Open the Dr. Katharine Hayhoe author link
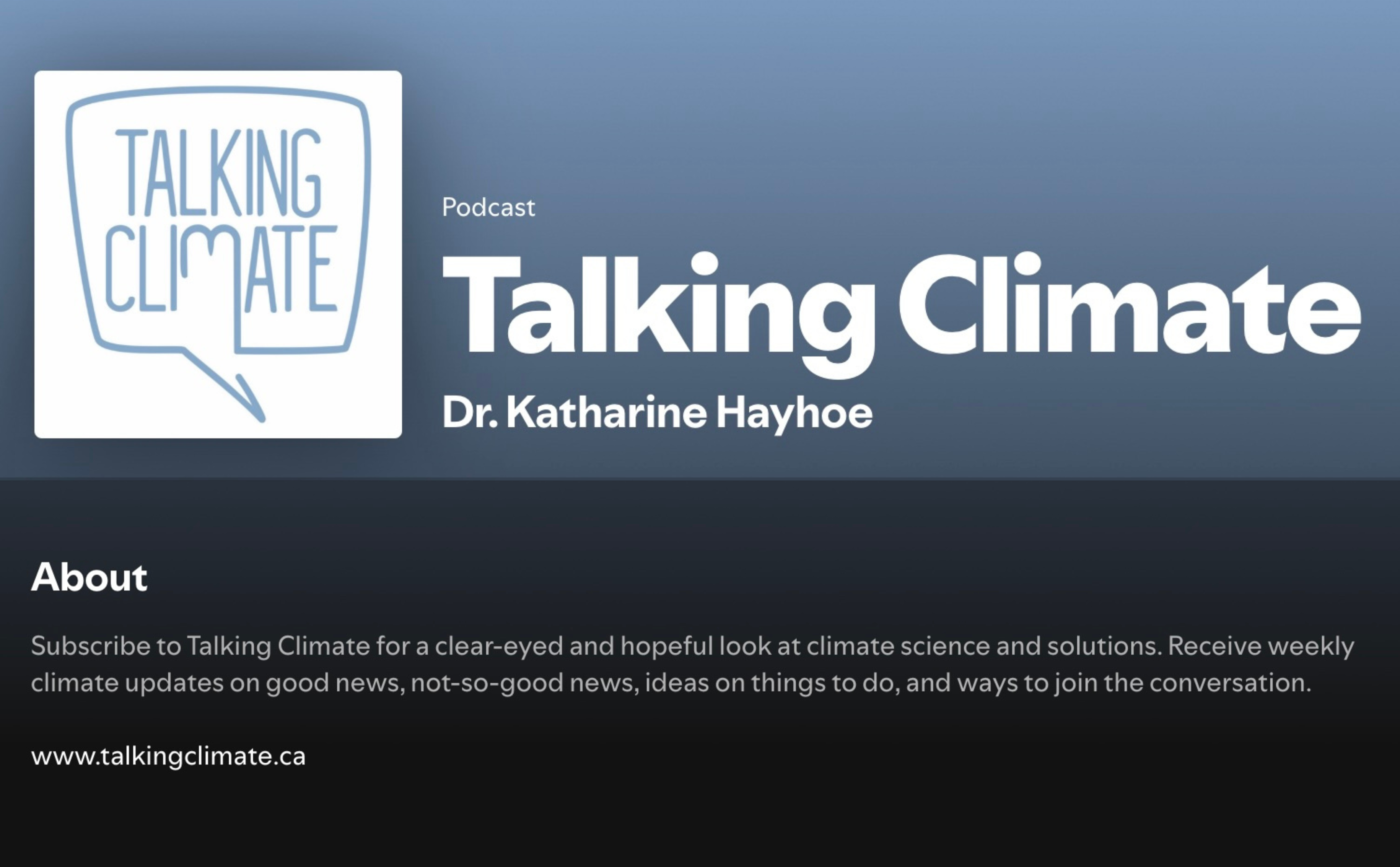The width and height of the screenshot is (1400, 867). [x=657, y=413]
